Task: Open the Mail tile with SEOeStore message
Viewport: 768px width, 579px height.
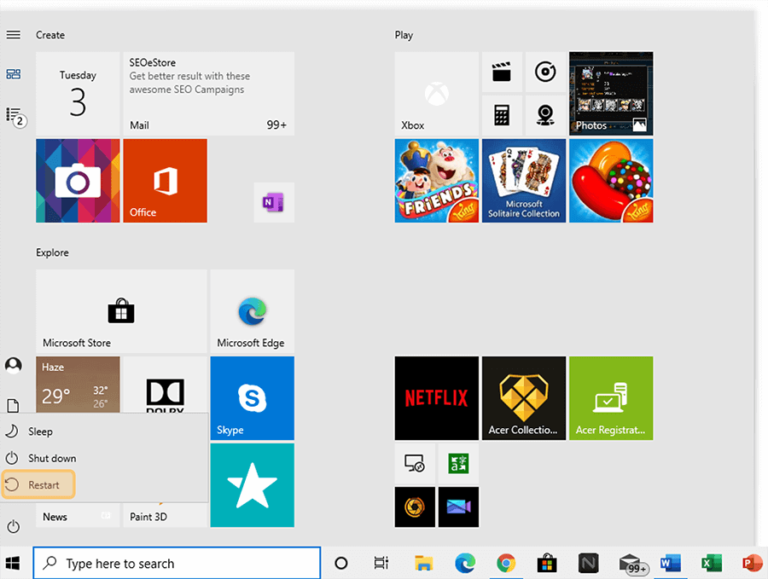Action: pos(209,94)
